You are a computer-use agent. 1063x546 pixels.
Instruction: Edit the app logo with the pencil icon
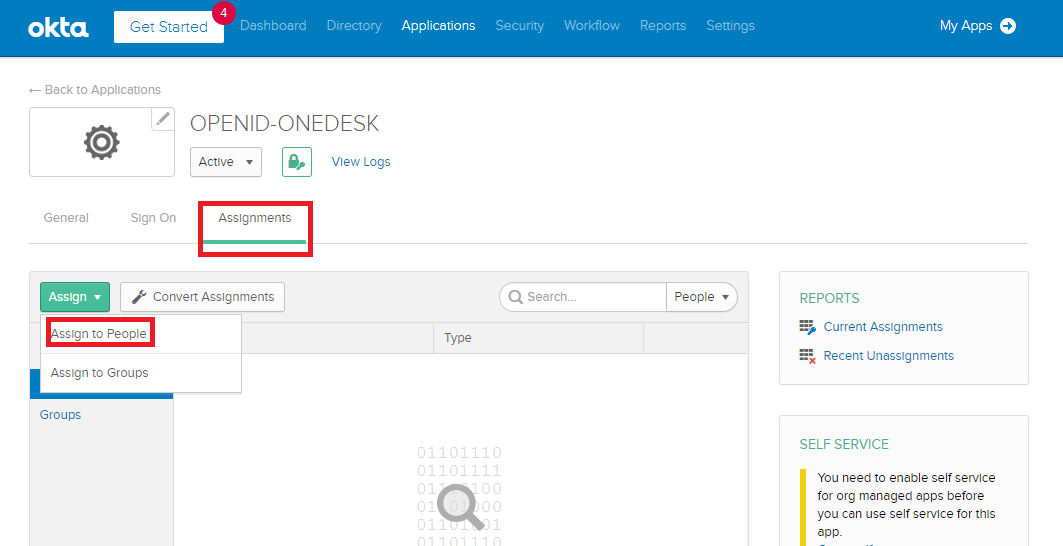(162, 119)
